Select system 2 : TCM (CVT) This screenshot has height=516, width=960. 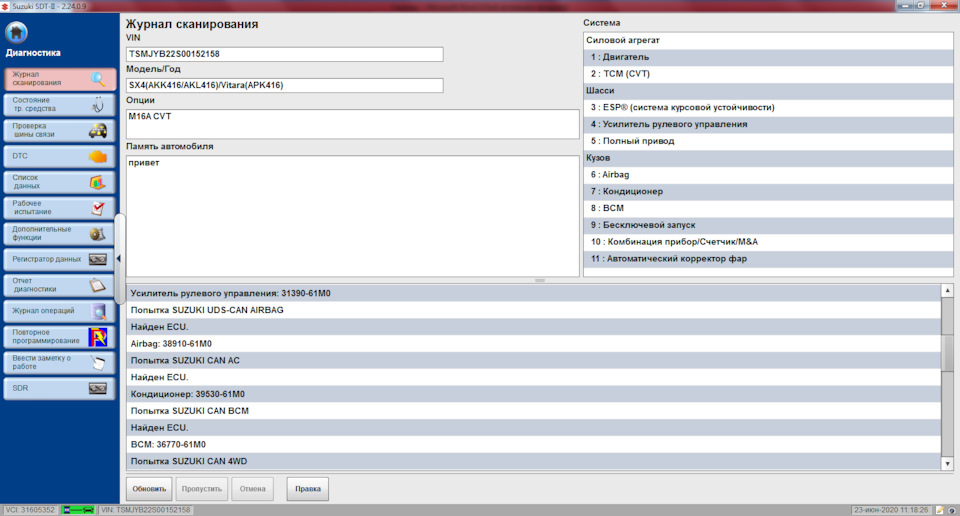768,73
